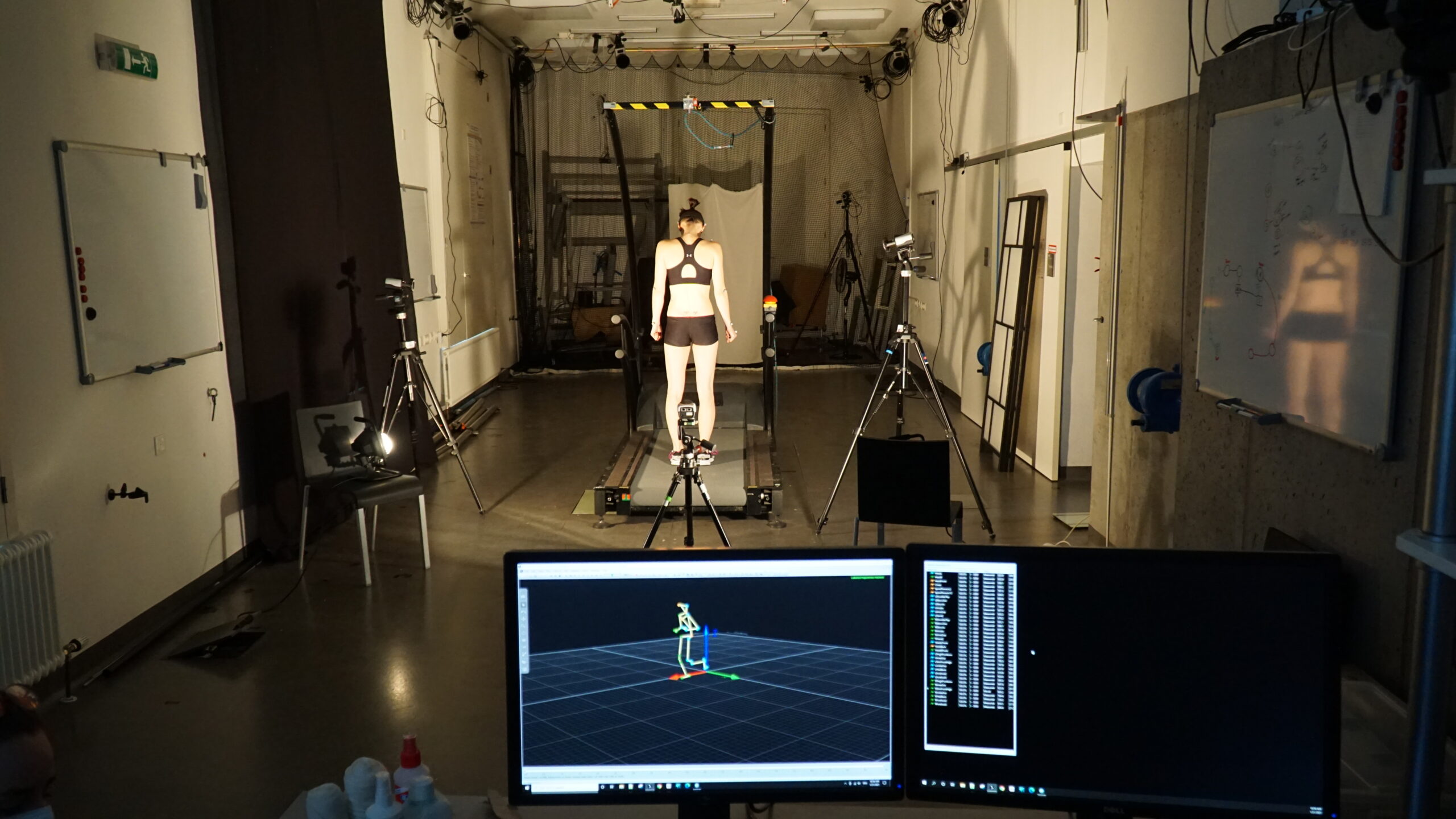Open File Explorer on left monitor taskbar
This screenshot has width=1456, height=819.
622,787
